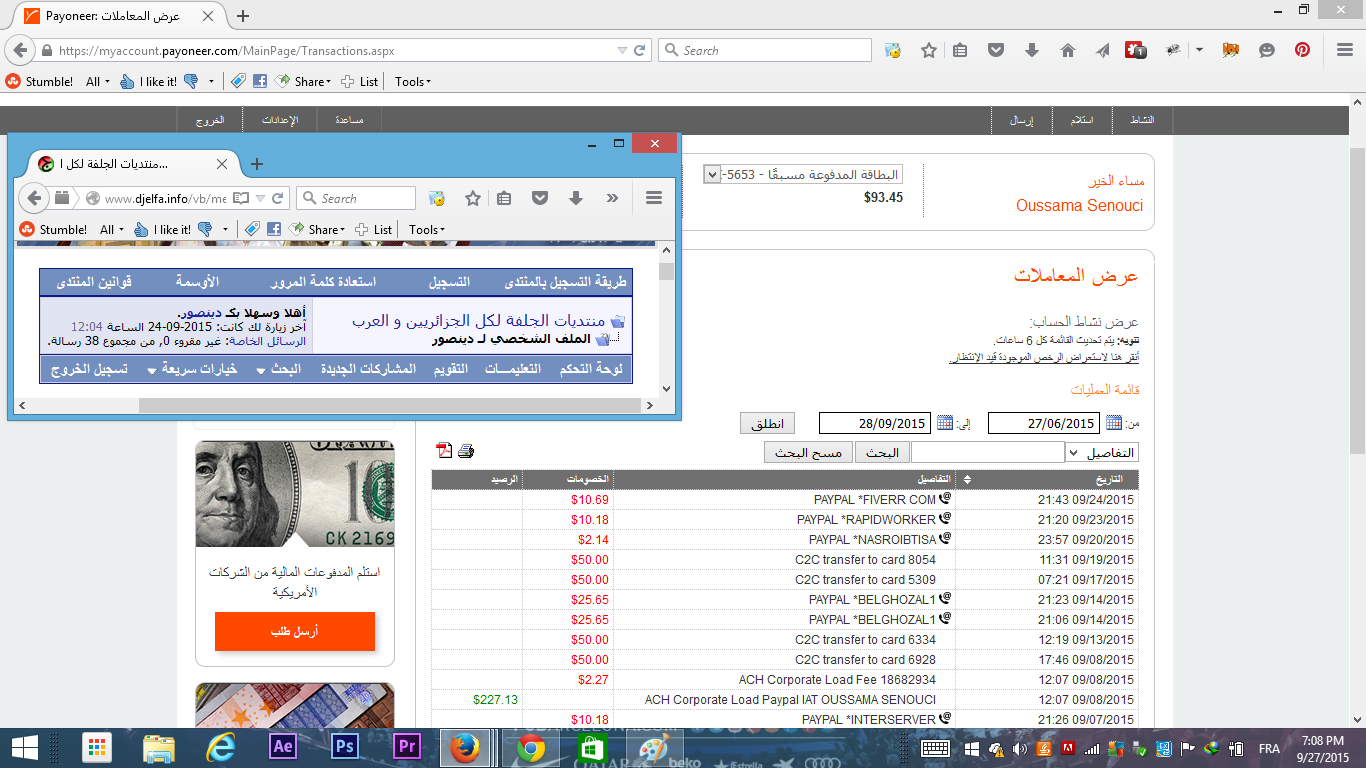Bookmark this page star in Payoneer window
The width and height of the screenshot is (1366, 768).
929,50
